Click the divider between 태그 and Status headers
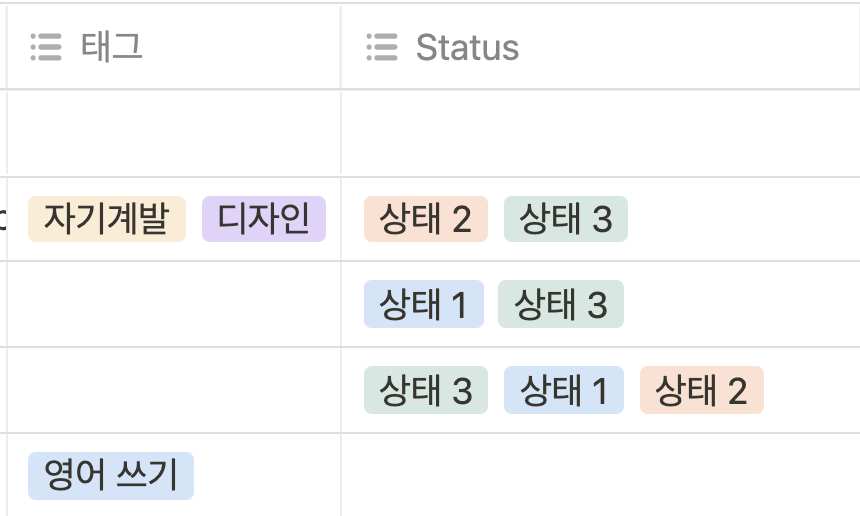The height and width of the screenshot is (516, 860). coord(341,47)
